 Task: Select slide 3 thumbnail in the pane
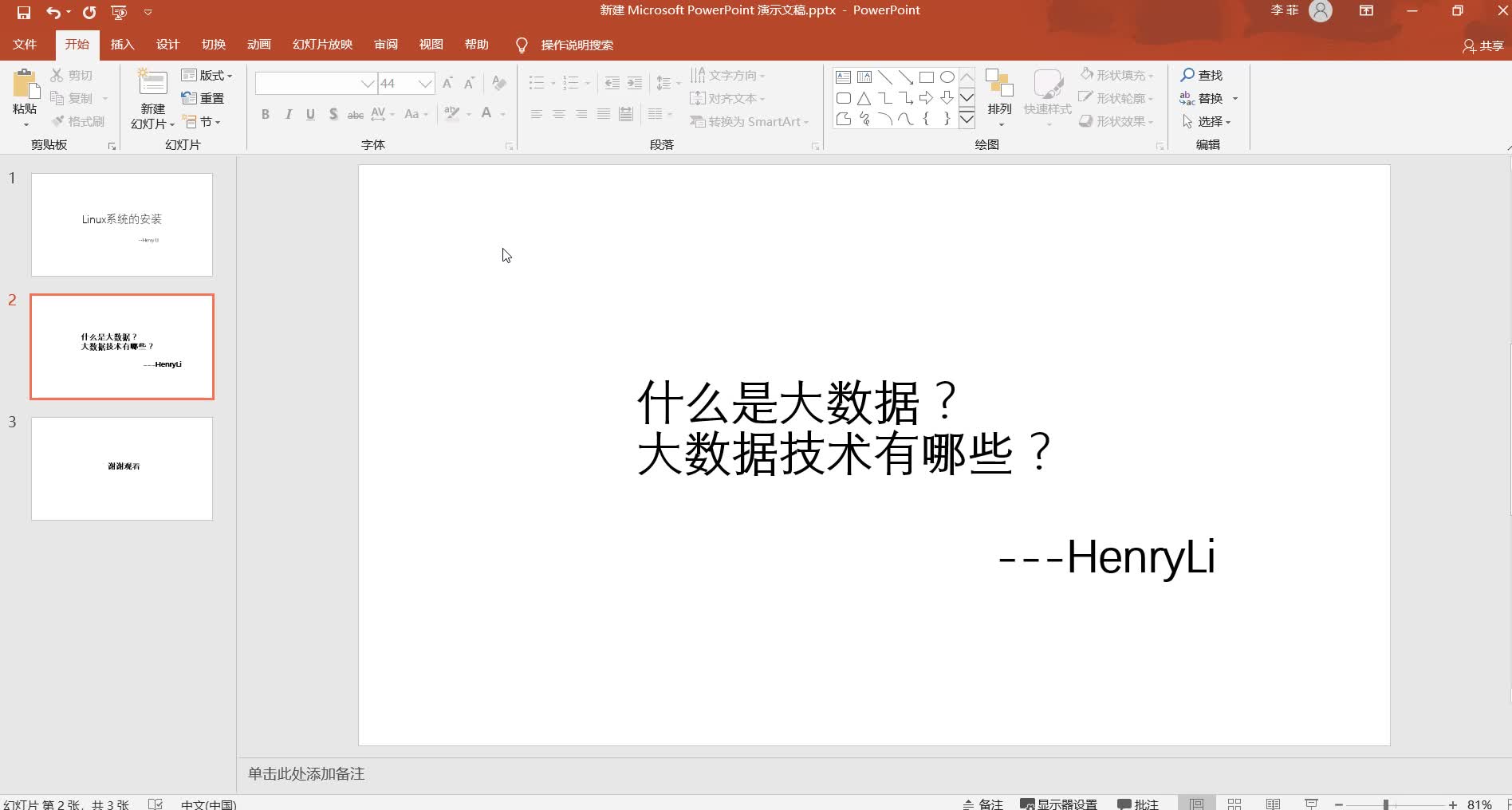[121, 468]
